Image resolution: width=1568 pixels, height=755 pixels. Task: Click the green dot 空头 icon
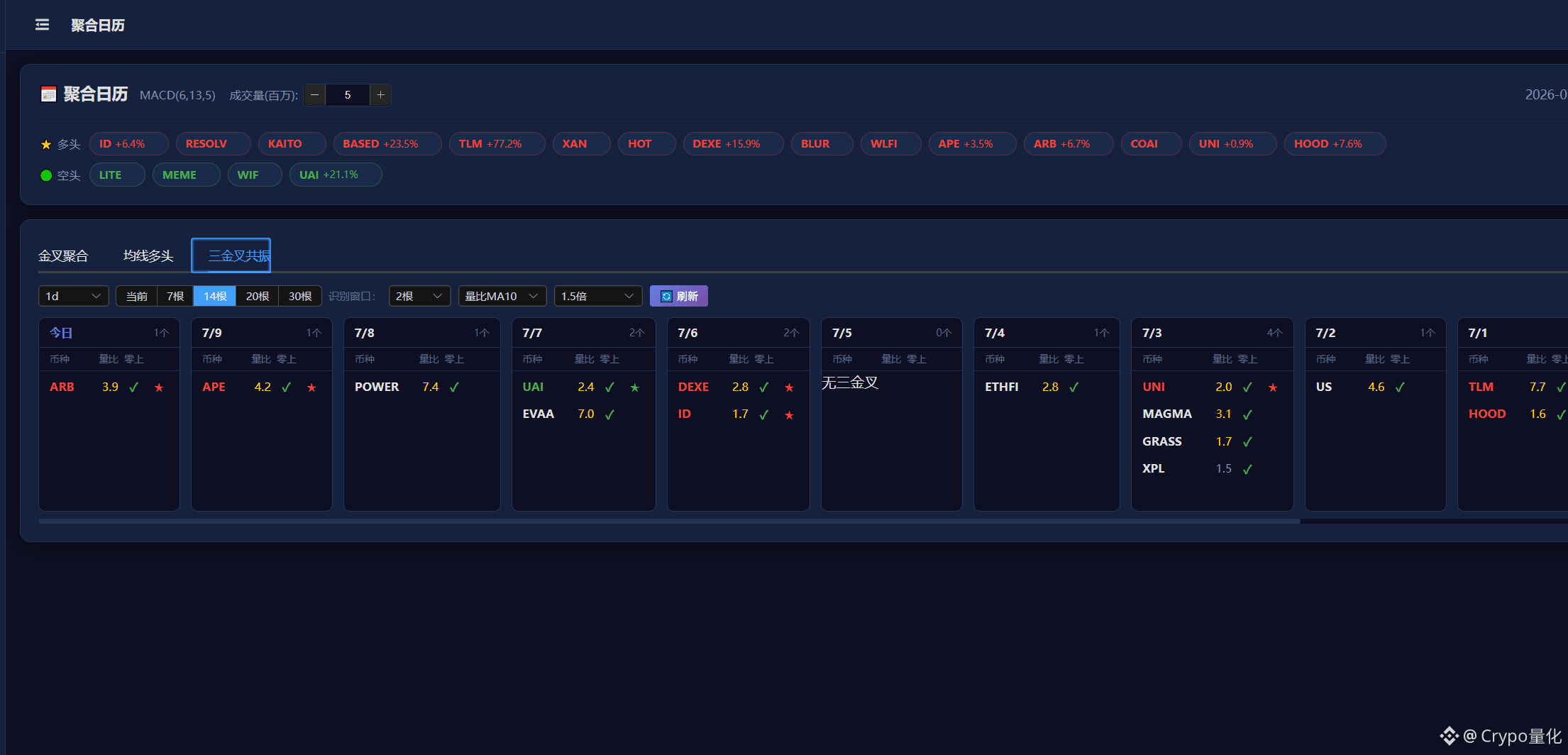pos(46,175)
